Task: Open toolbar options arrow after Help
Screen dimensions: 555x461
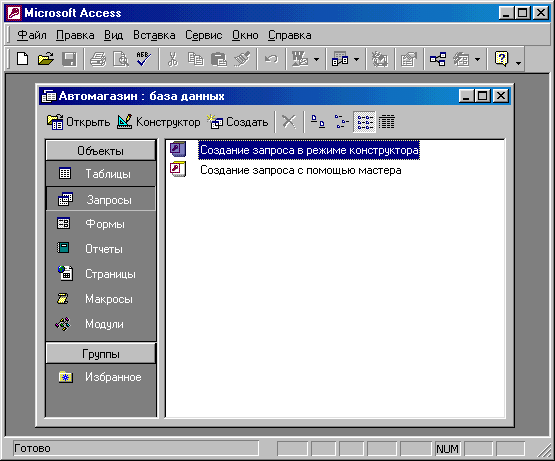Action: [518, 63]
